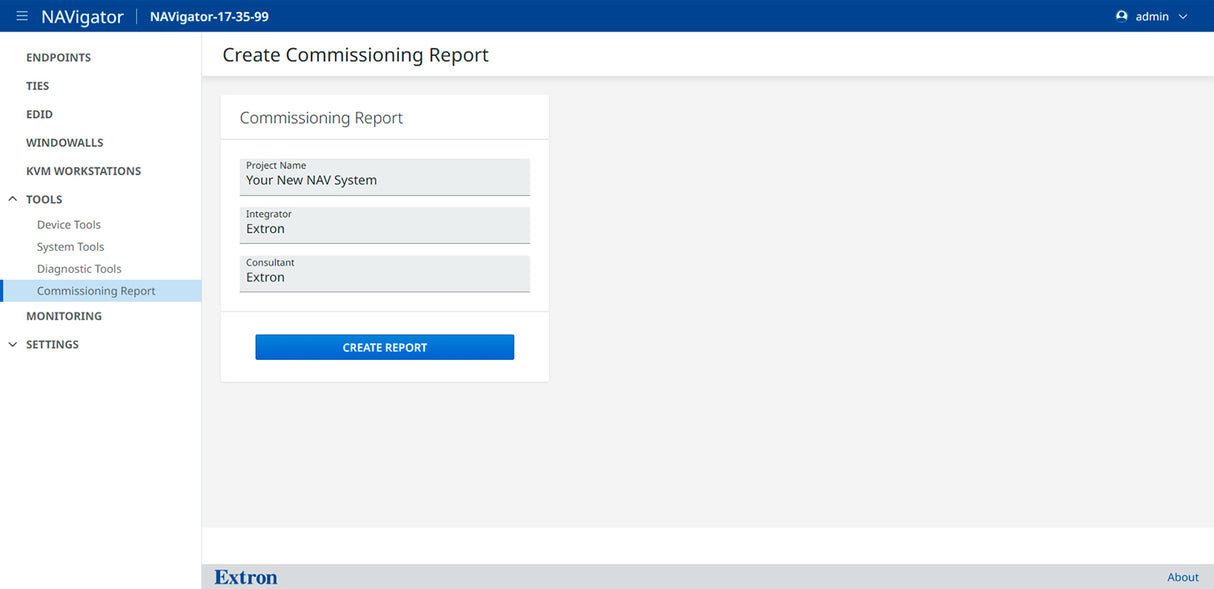Viewport: 1214px width, 589px height.
Task: Navigate to KVM WORKSTATIONS
Action: tap(83, 171)
